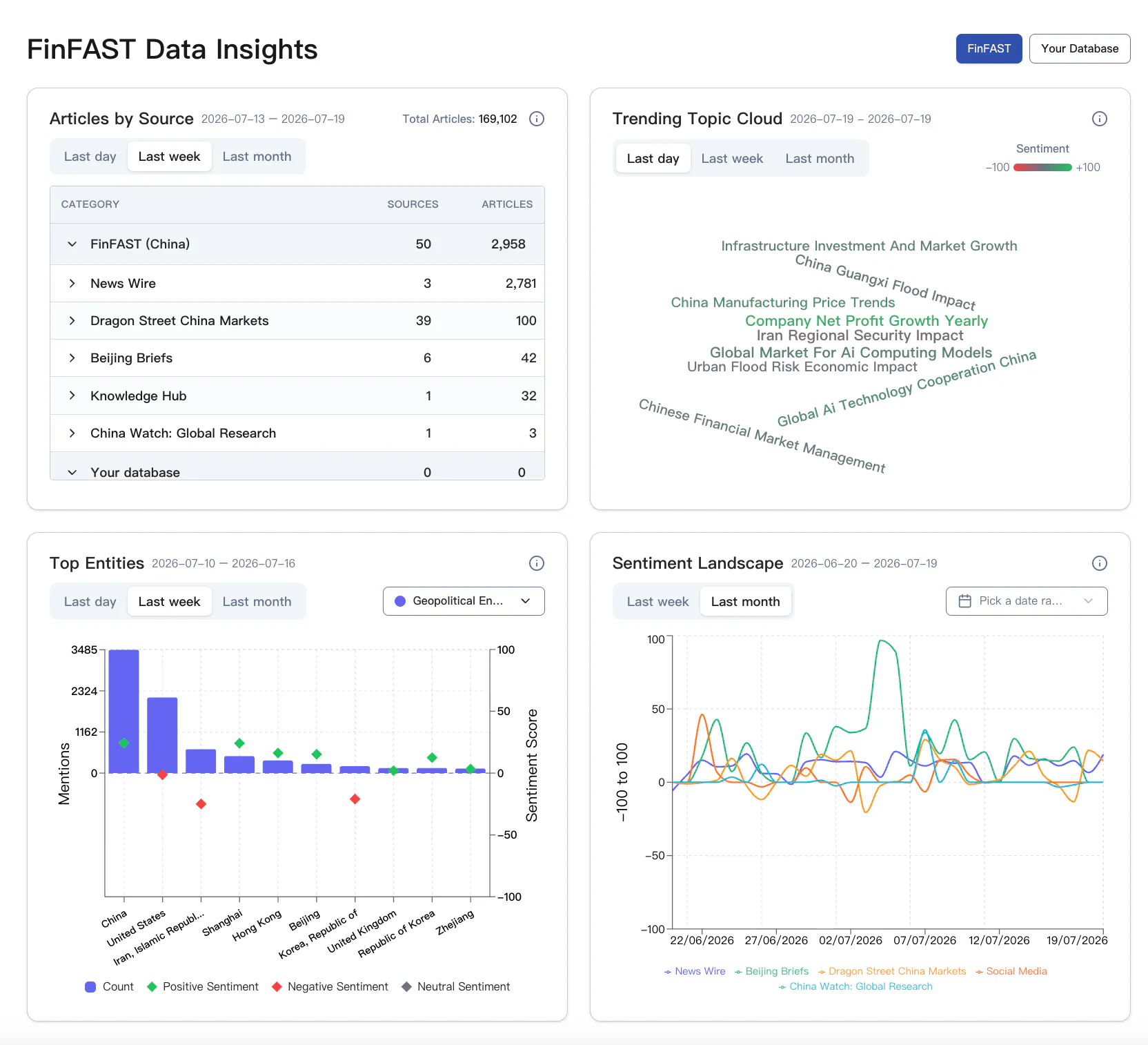Click the SOURCES column header
This screenshot has height=1045, width=1148.
413,204
